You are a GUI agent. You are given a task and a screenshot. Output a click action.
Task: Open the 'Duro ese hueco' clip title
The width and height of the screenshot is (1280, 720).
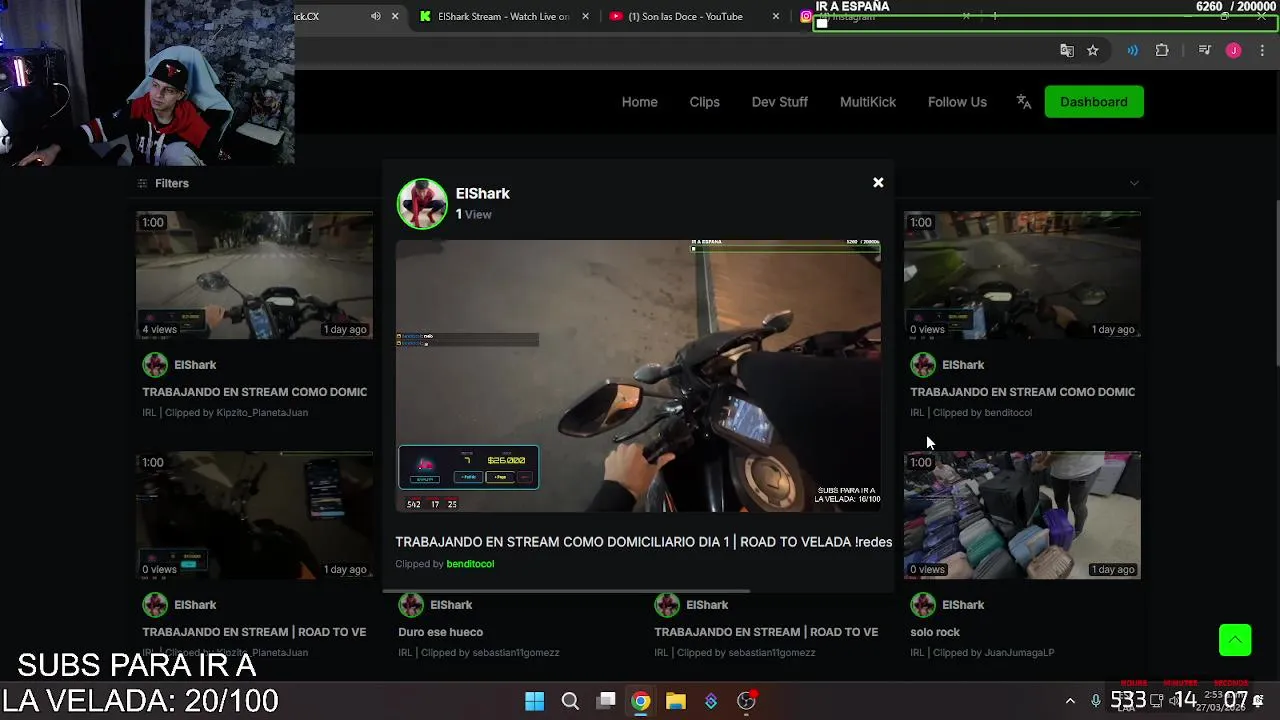440,632
